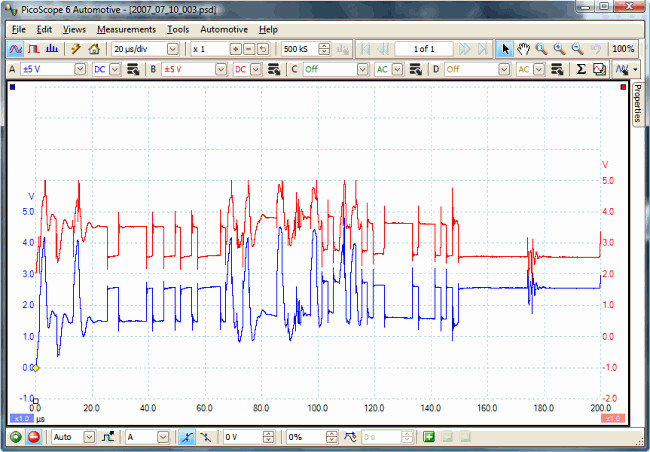Click the Spectrum mode icon
Image resolution: width=650 pixels, height=452 pixels.
click(51, 49)
